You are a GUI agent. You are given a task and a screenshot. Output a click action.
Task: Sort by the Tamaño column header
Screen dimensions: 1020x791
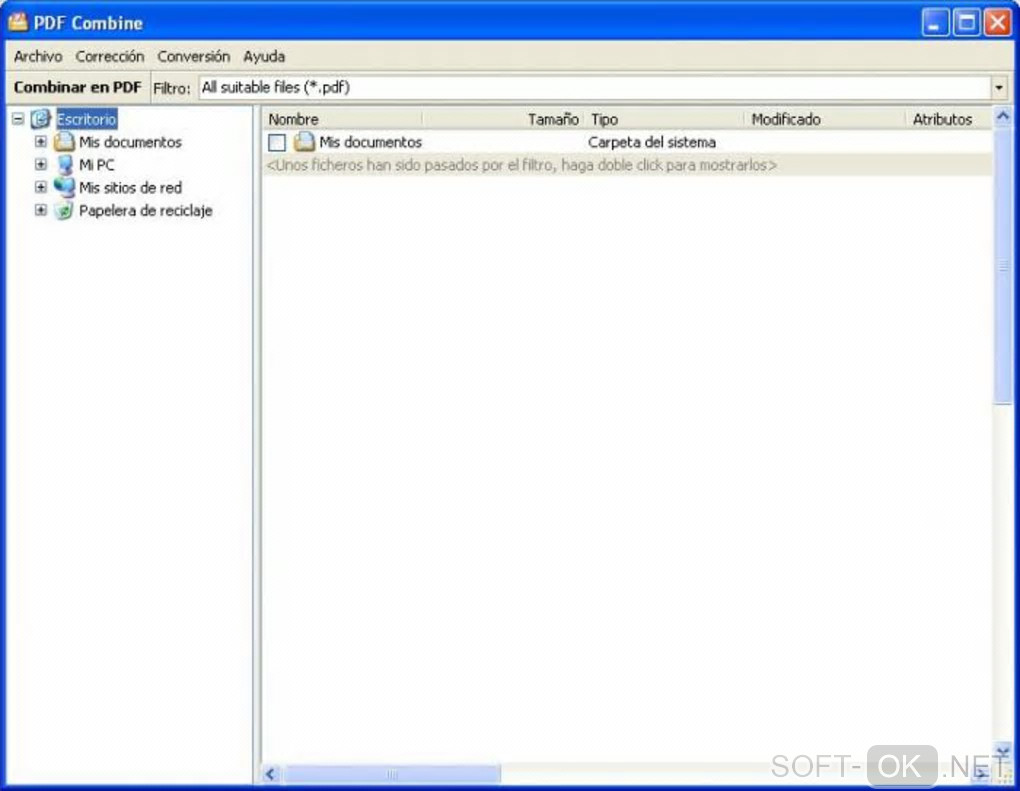tap(503, 119)
